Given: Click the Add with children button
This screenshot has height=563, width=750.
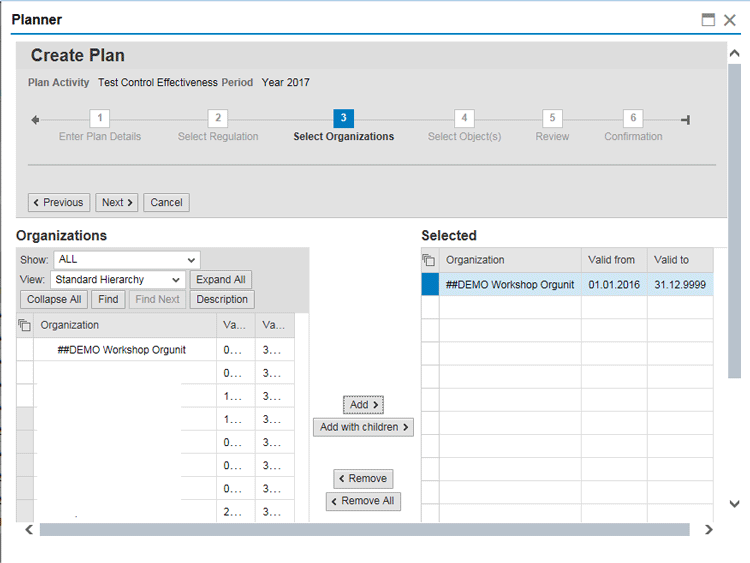Looking at the screenshot, I should pyautogui.click(x=363, y=427).
